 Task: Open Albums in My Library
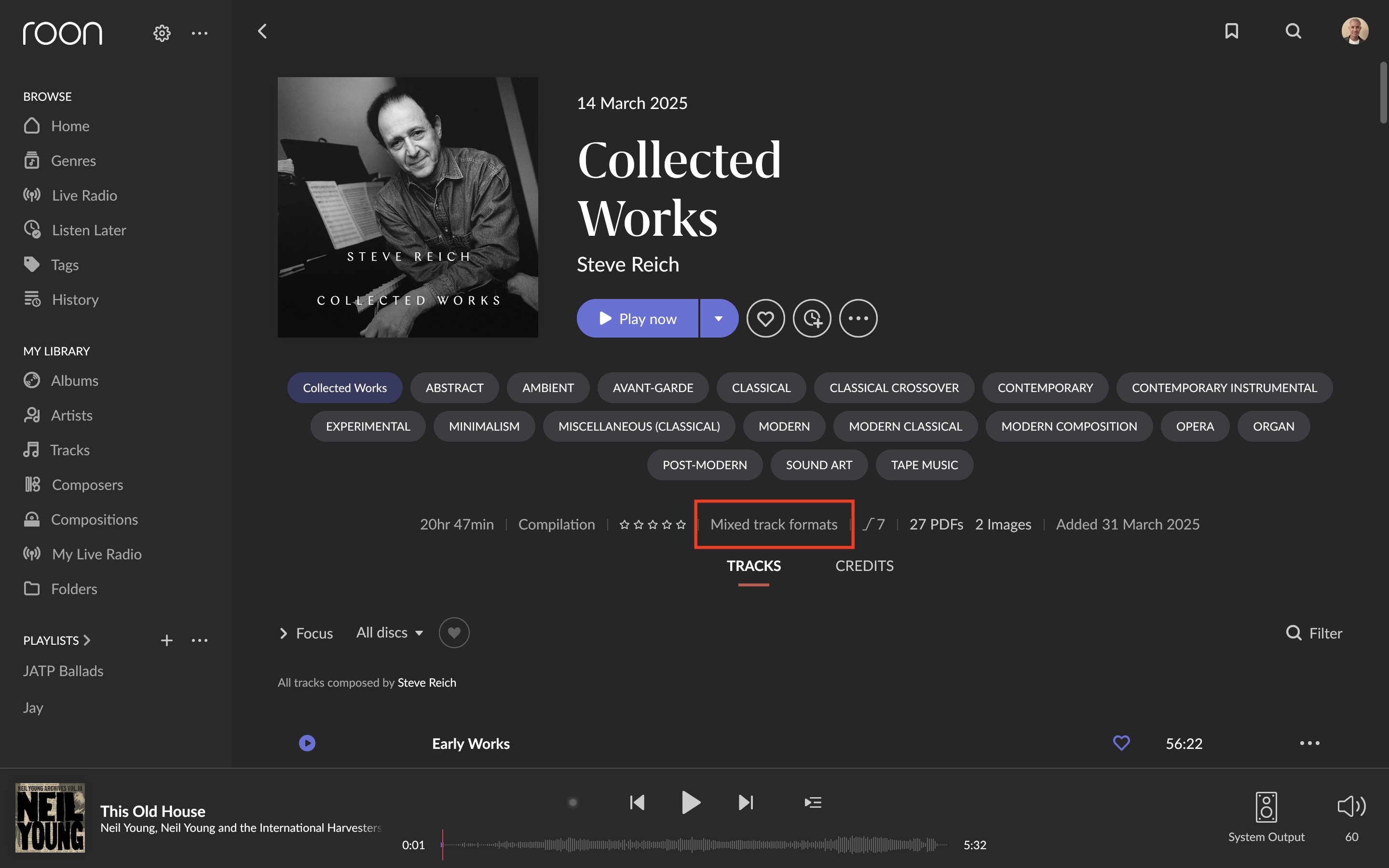[x=61, y=380]
